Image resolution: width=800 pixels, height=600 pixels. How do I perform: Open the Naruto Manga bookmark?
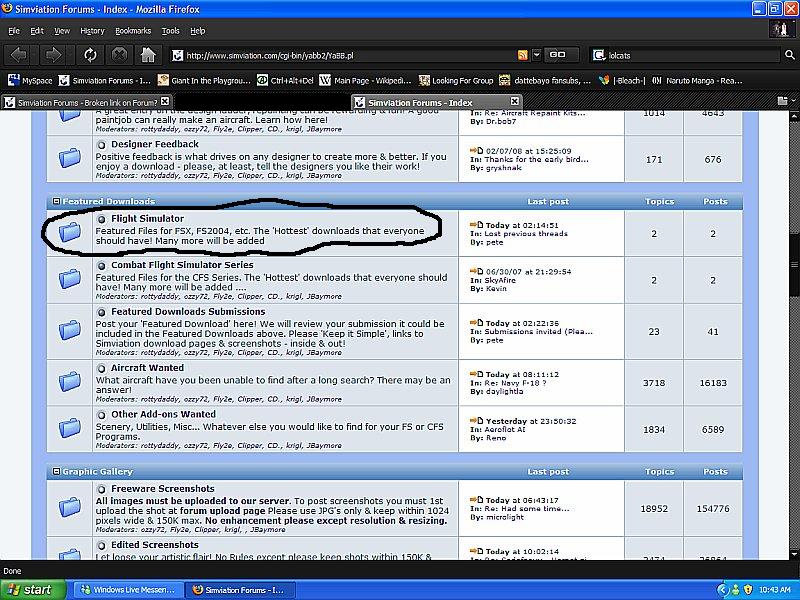(x=697, y=81)
